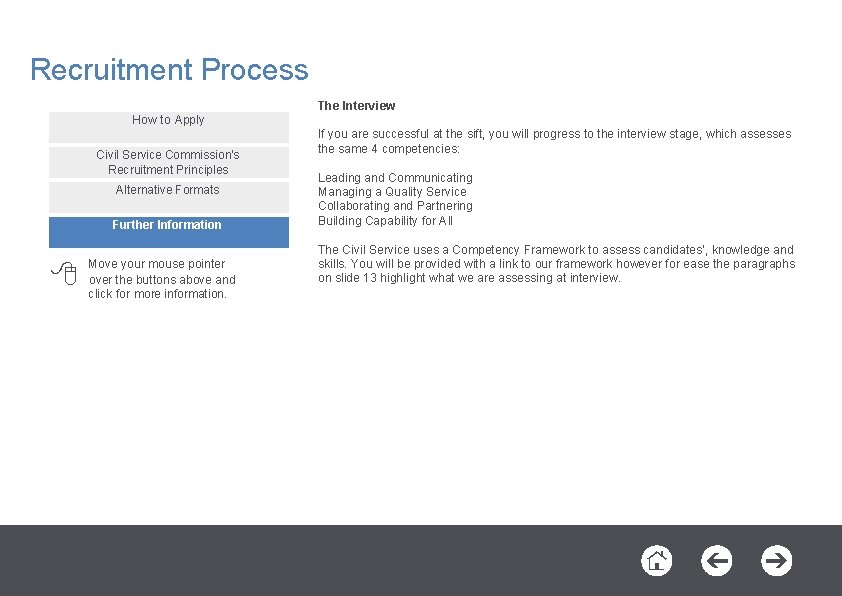Image resolution: width=842 pixels, height=596 pixels.
Task: Select the text Collaborating and Partnering
Action: [x=395, y=206]
